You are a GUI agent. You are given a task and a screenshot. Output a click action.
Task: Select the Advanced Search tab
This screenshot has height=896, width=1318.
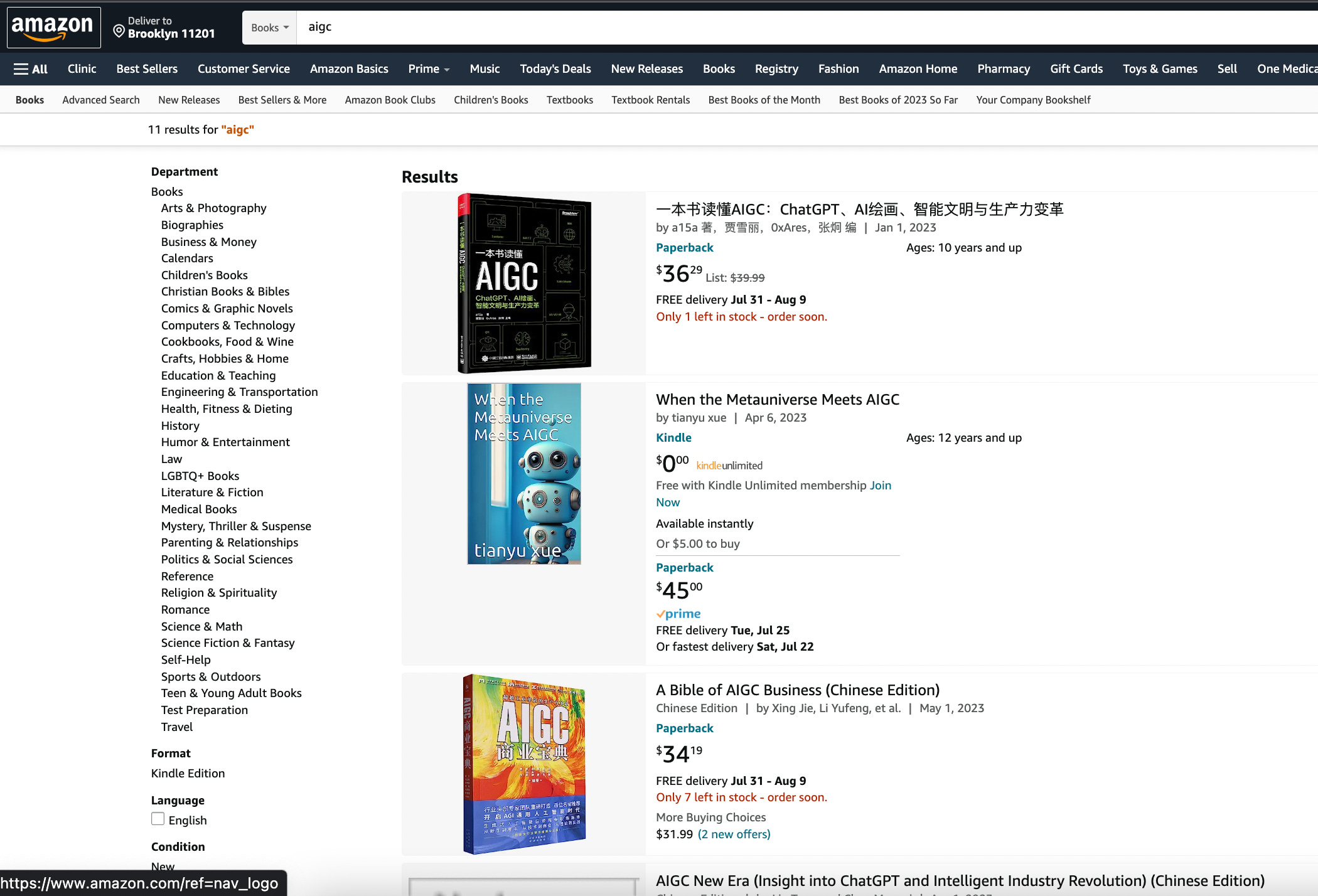(101, 100)
